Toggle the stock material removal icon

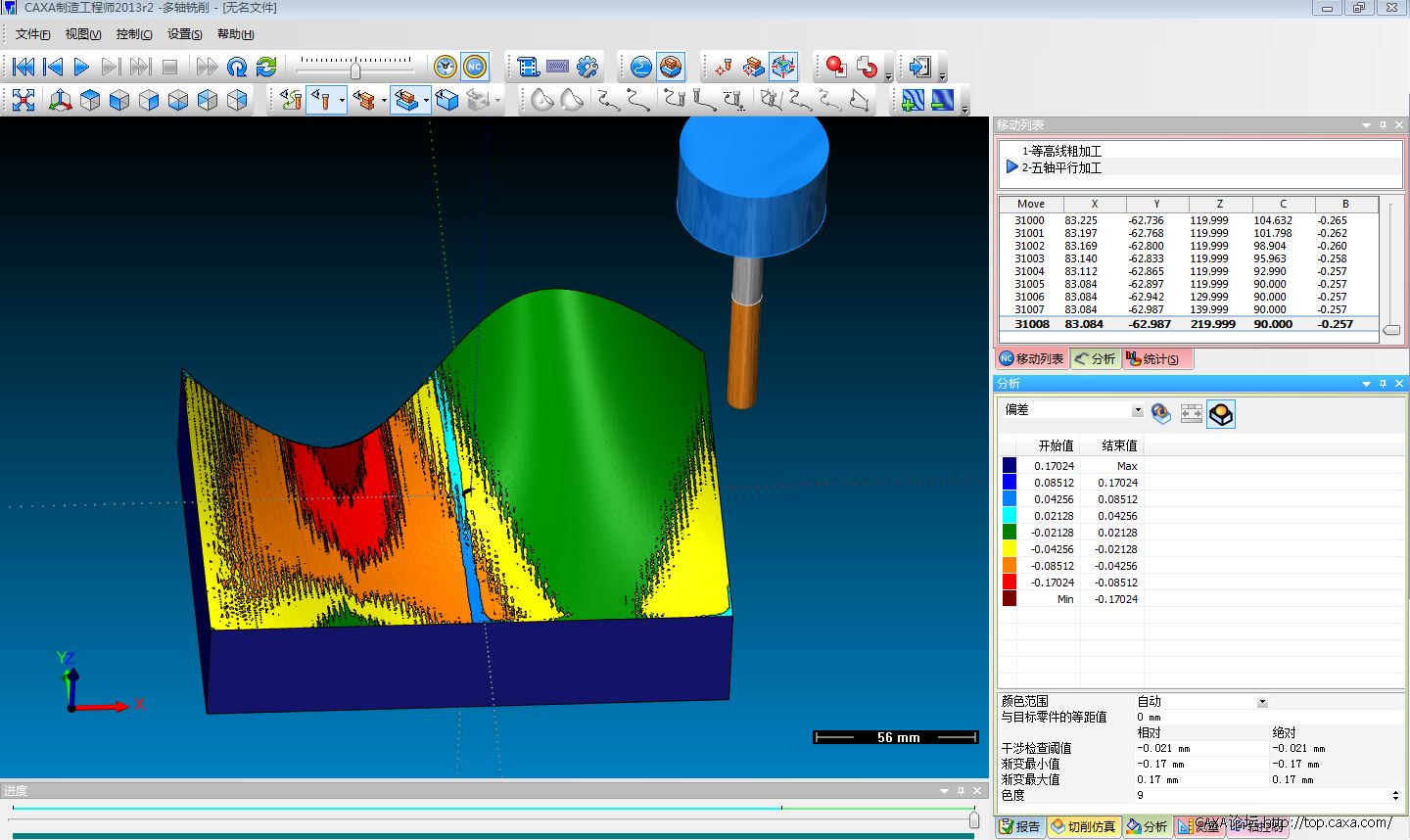[671, 67]
